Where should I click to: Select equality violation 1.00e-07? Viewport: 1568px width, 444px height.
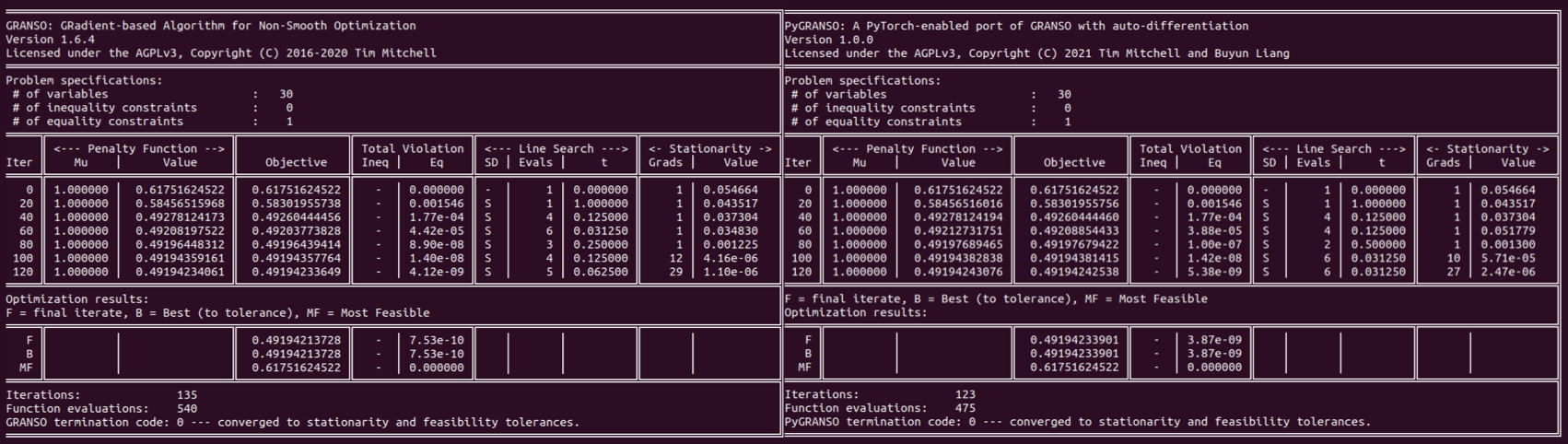(x=1215, y=245)
